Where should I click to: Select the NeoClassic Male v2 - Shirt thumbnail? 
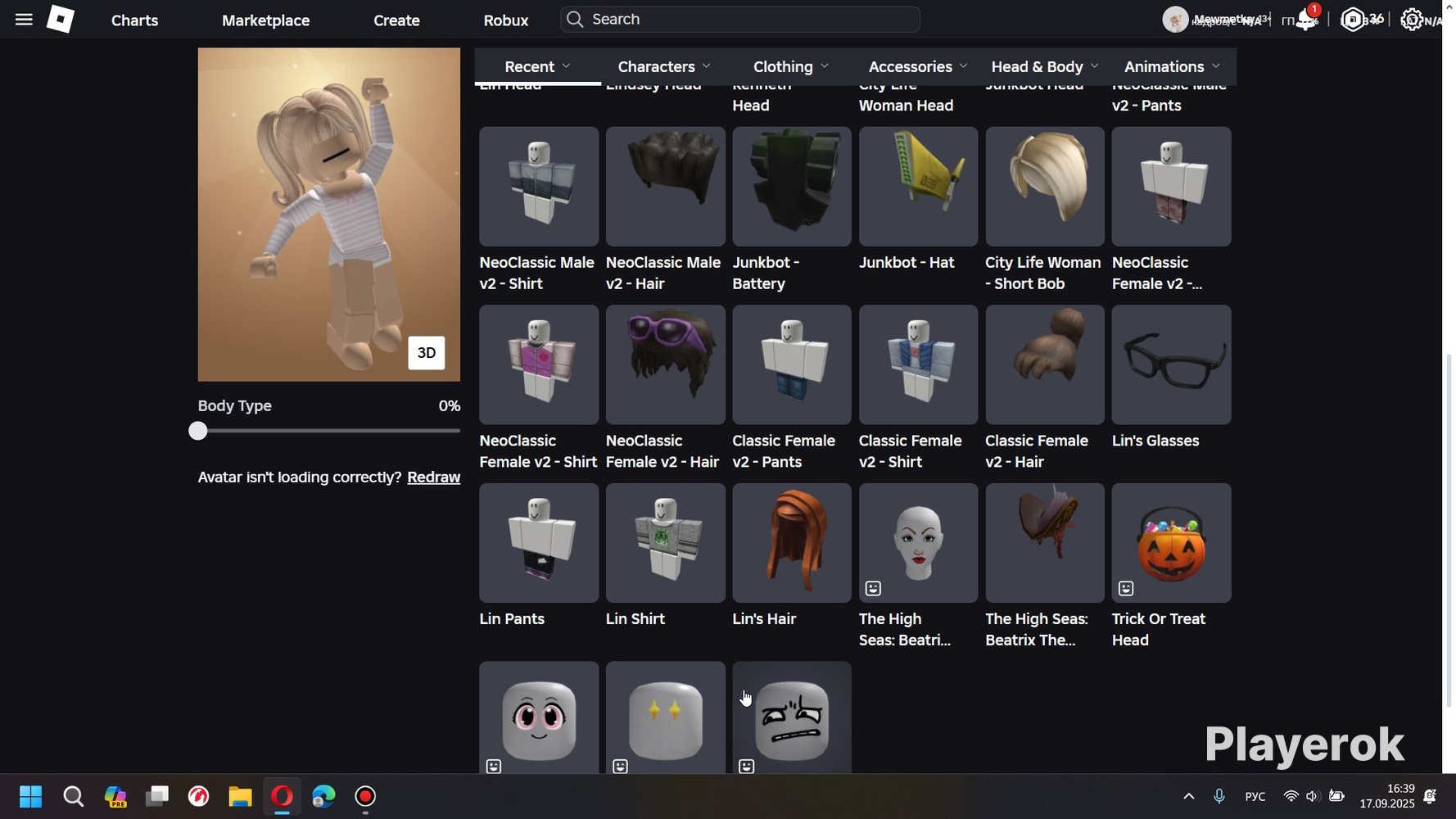(539, 187)
